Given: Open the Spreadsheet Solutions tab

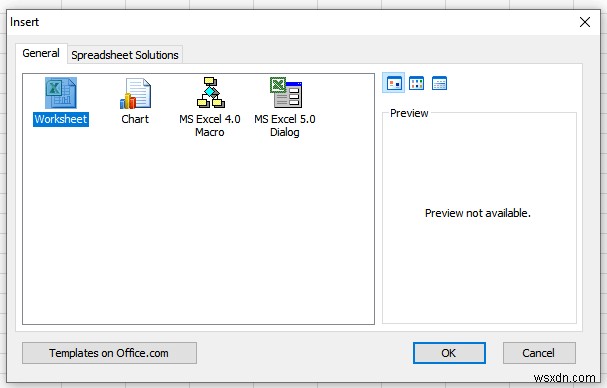Looking at the screenshot, I should [125, 55].
